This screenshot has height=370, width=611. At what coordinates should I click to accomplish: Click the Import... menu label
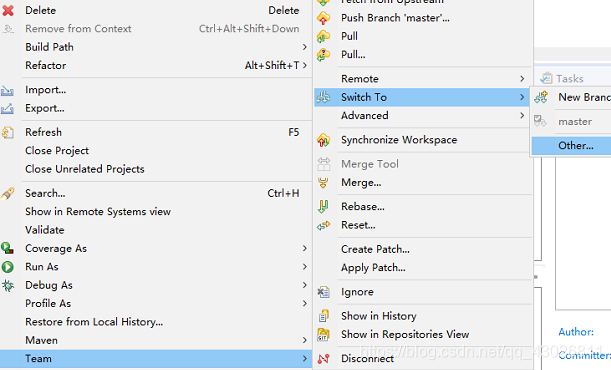(46, 90)
